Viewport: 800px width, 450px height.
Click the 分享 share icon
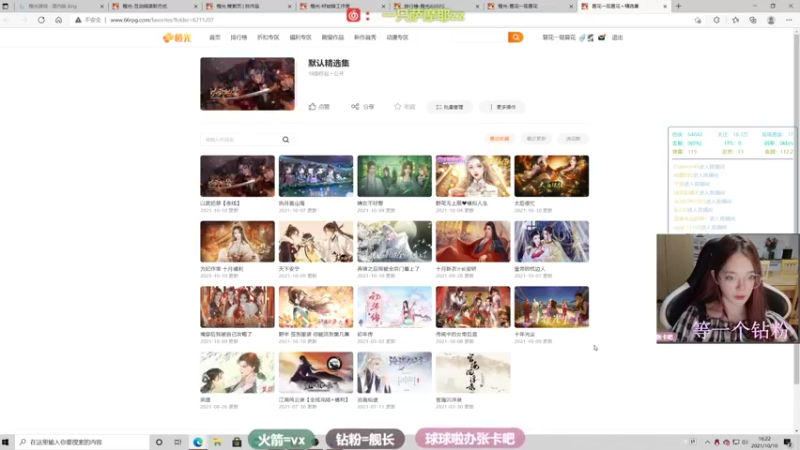point(355,107)
